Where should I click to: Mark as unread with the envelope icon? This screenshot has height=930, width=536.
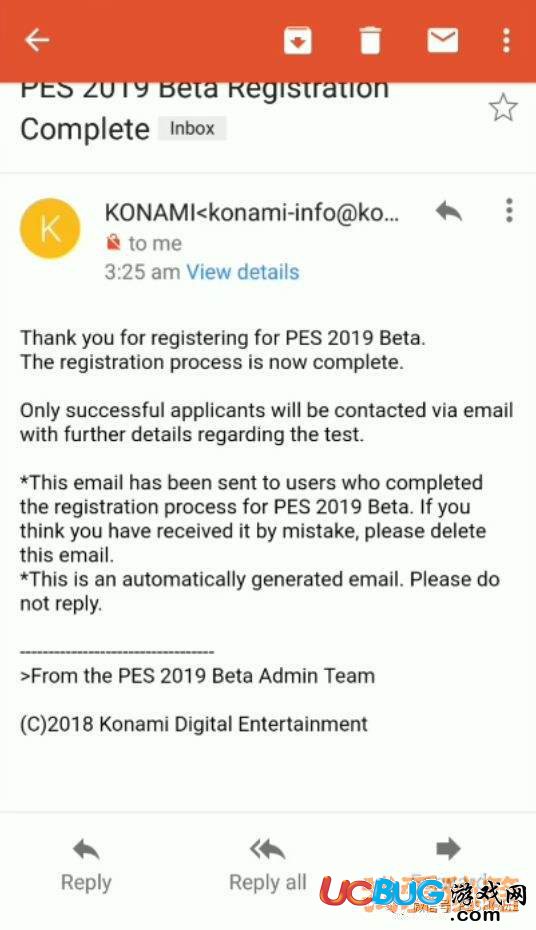(x=443, y=40)
